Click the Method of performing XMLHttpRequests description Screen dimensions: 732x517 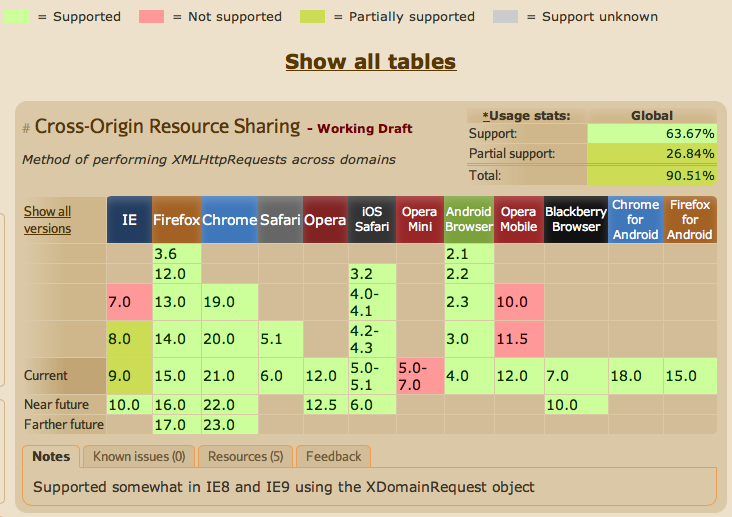[209, 160]
